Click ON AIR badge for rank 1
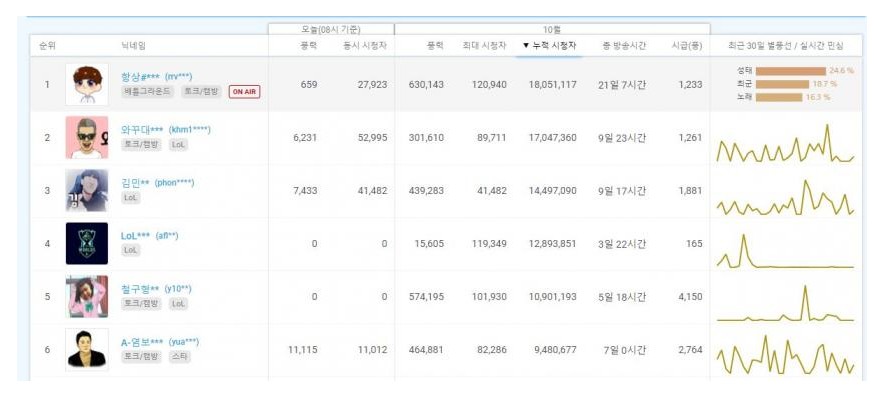This screenshot has width=874, height=394. point(244,92)
